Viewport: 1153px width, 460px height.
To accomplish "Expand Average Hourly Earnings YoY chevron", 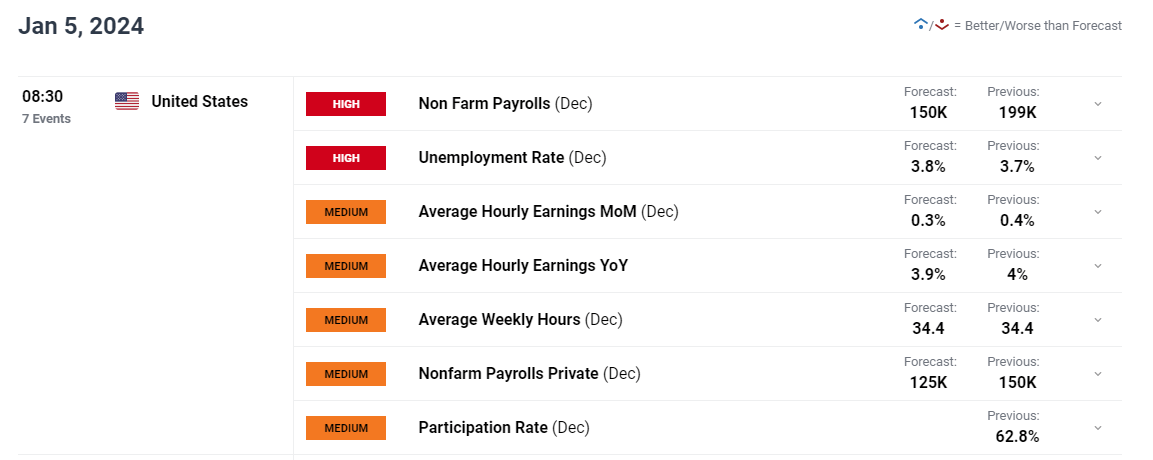I will [1097, 266].
